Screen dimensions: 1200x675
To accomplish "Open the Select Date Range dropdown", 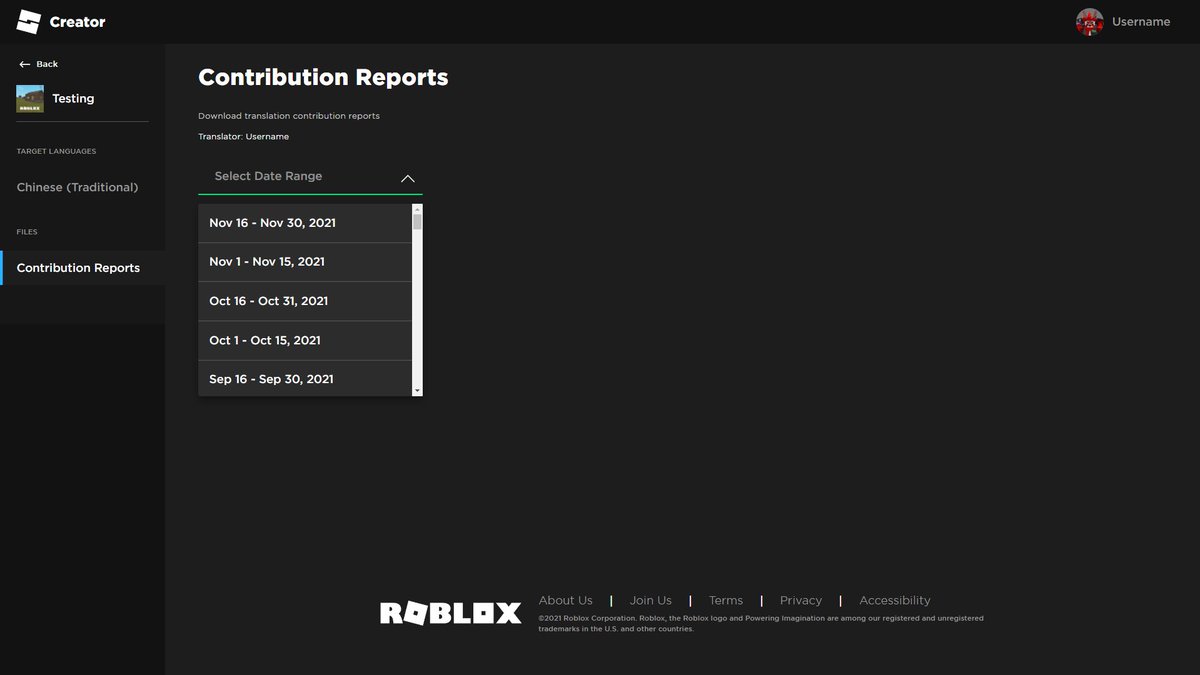I will 310,176.
